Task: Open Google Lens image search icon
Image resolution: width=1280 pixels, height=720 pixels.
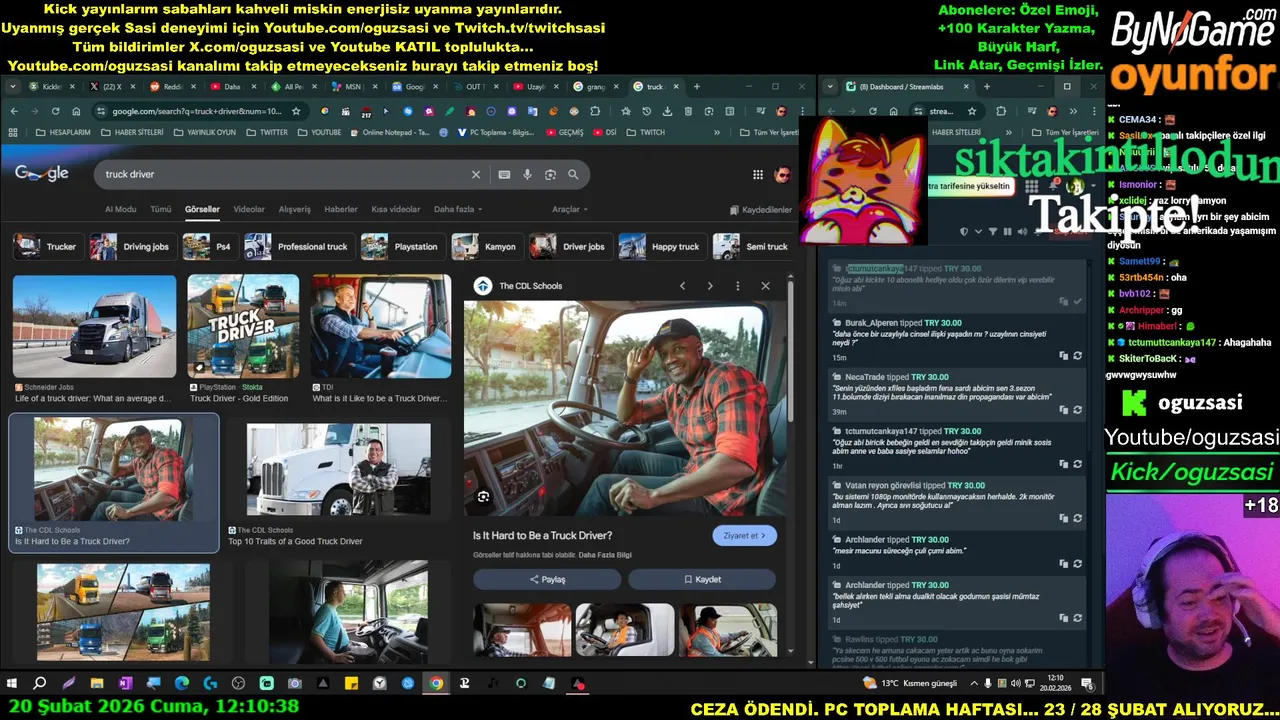Action: 550,174
